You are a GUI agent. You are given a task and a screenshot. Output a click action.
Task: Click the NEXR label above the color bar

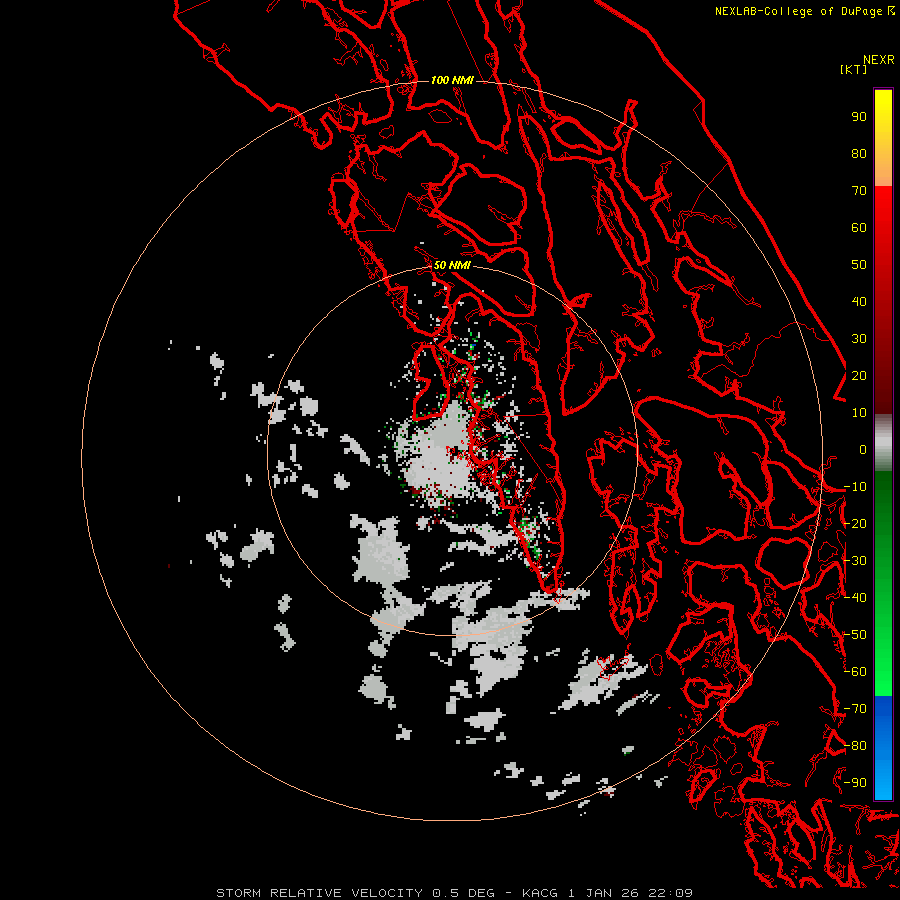click(878, 60)
